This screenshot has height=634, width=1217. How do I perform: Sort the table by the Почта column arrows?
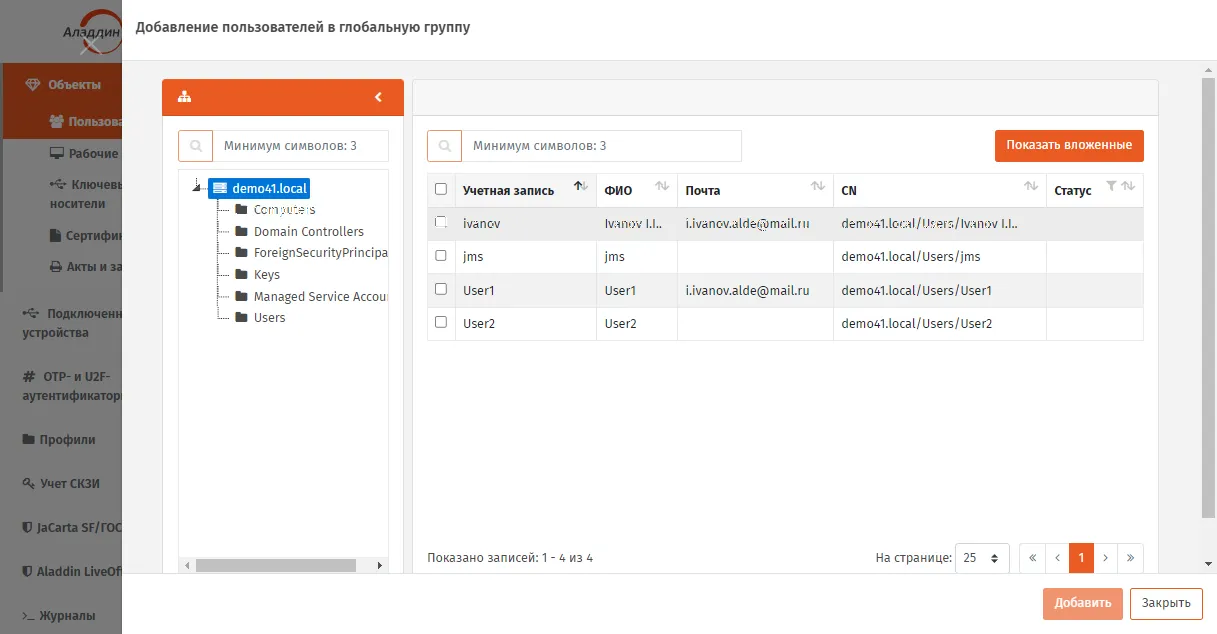(818, 186)
